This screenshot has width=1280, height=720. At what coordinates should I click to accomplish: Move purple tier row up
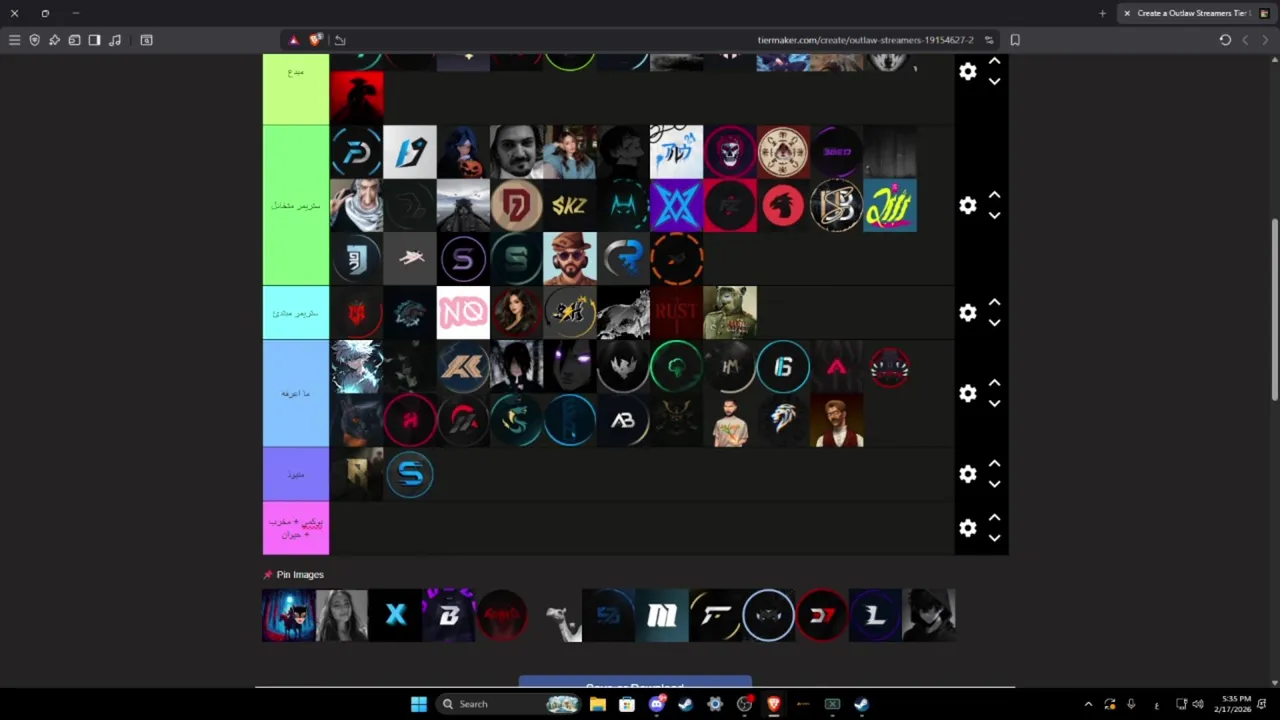pyautogui.click(x=994, y=464)
